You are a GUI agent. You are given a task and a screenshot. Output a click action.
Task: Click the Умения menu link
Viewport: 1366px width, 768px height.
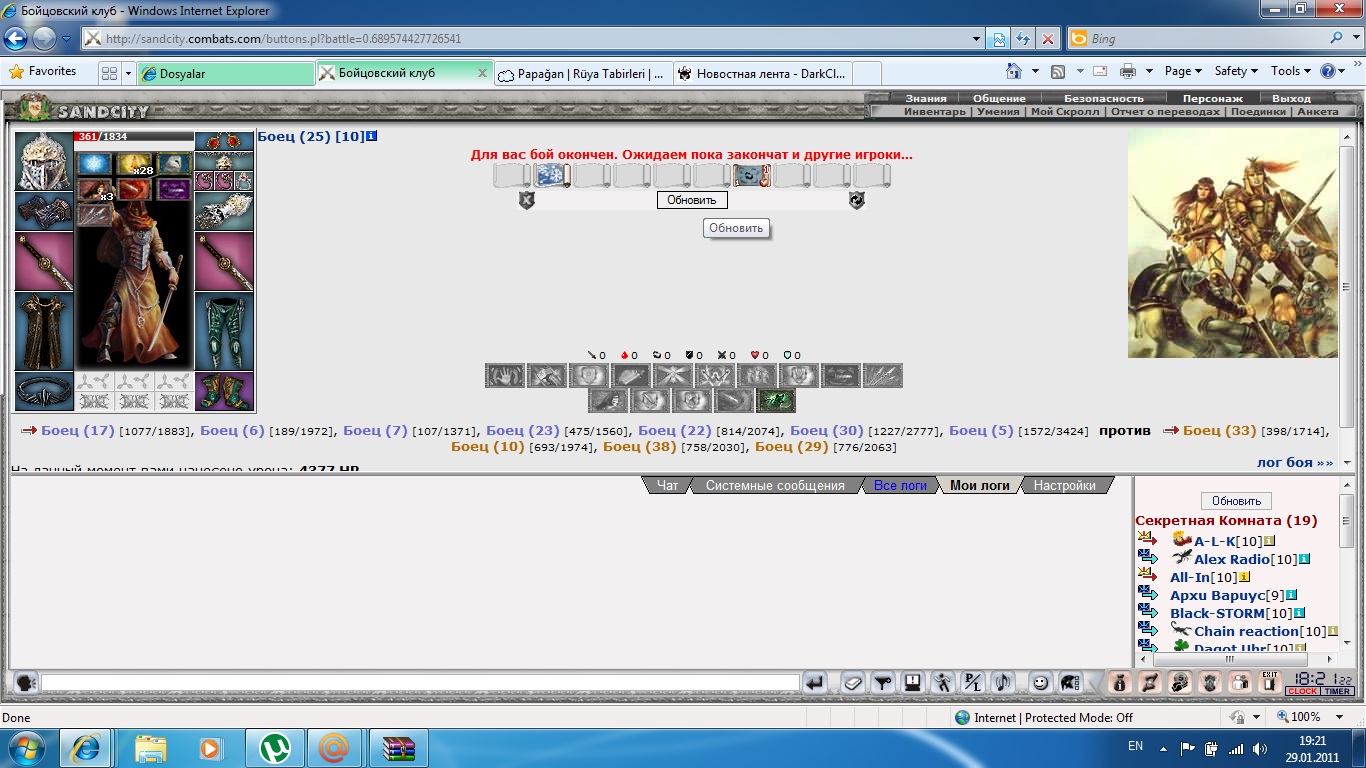coord(998,111)
